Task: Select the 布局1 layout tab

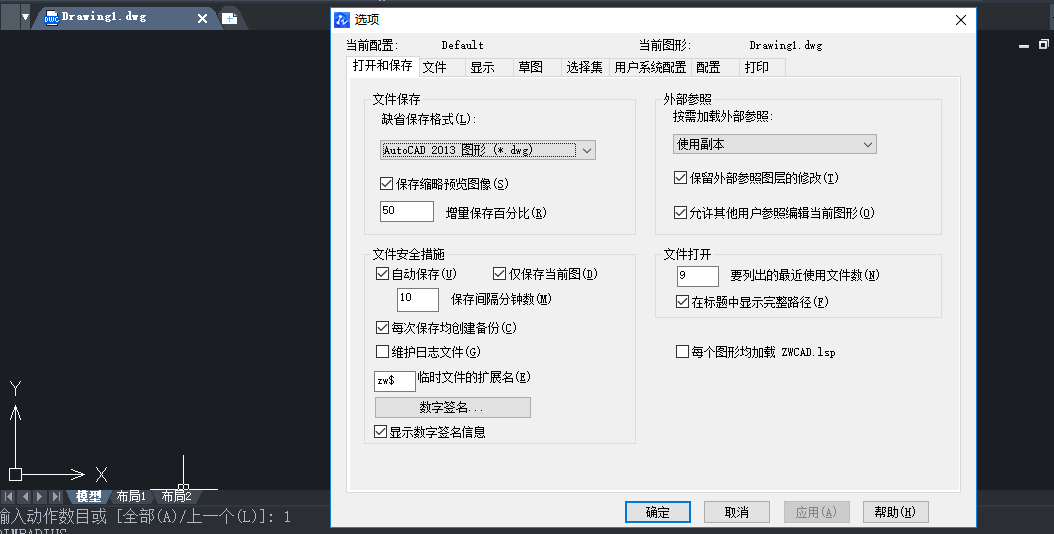Action: coord(131,496)
